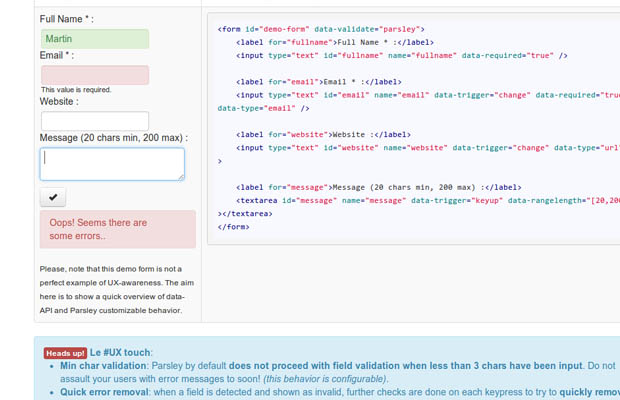
Task: Click the input id="website" code line
Action: tap(428, 148)
